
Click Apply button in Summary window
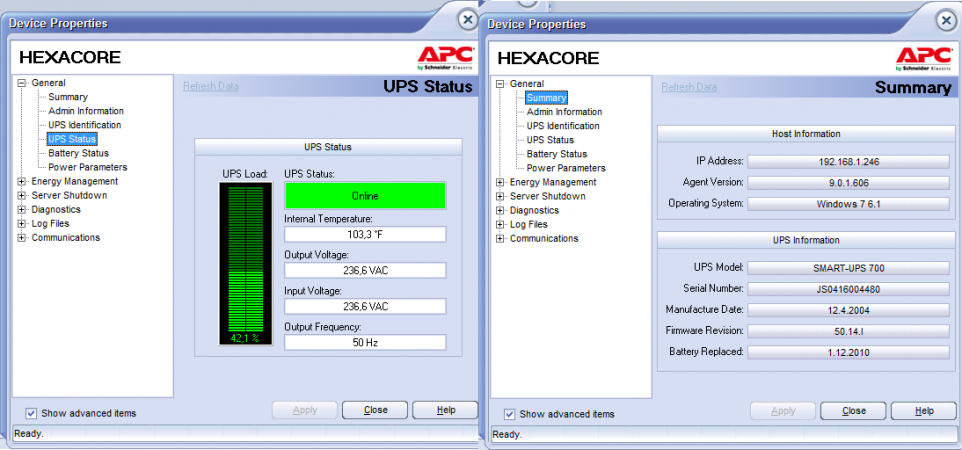(x=783, y=411)
